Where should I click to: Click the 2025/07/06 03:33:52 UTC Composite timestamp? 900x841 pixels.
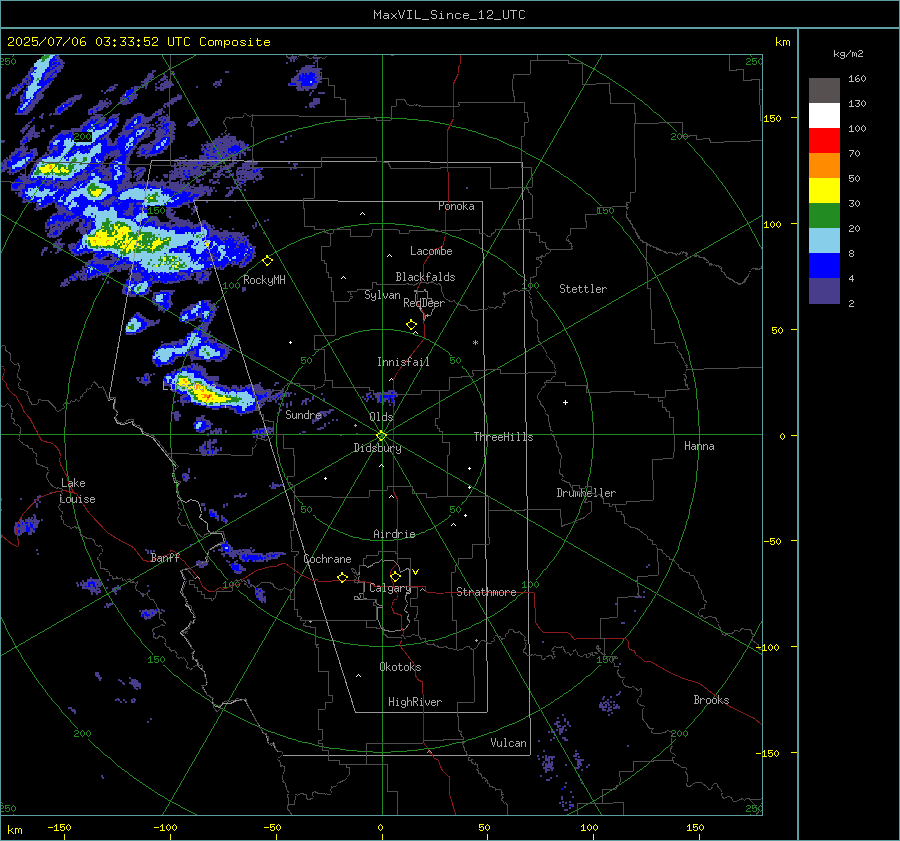tap(138, 42)
